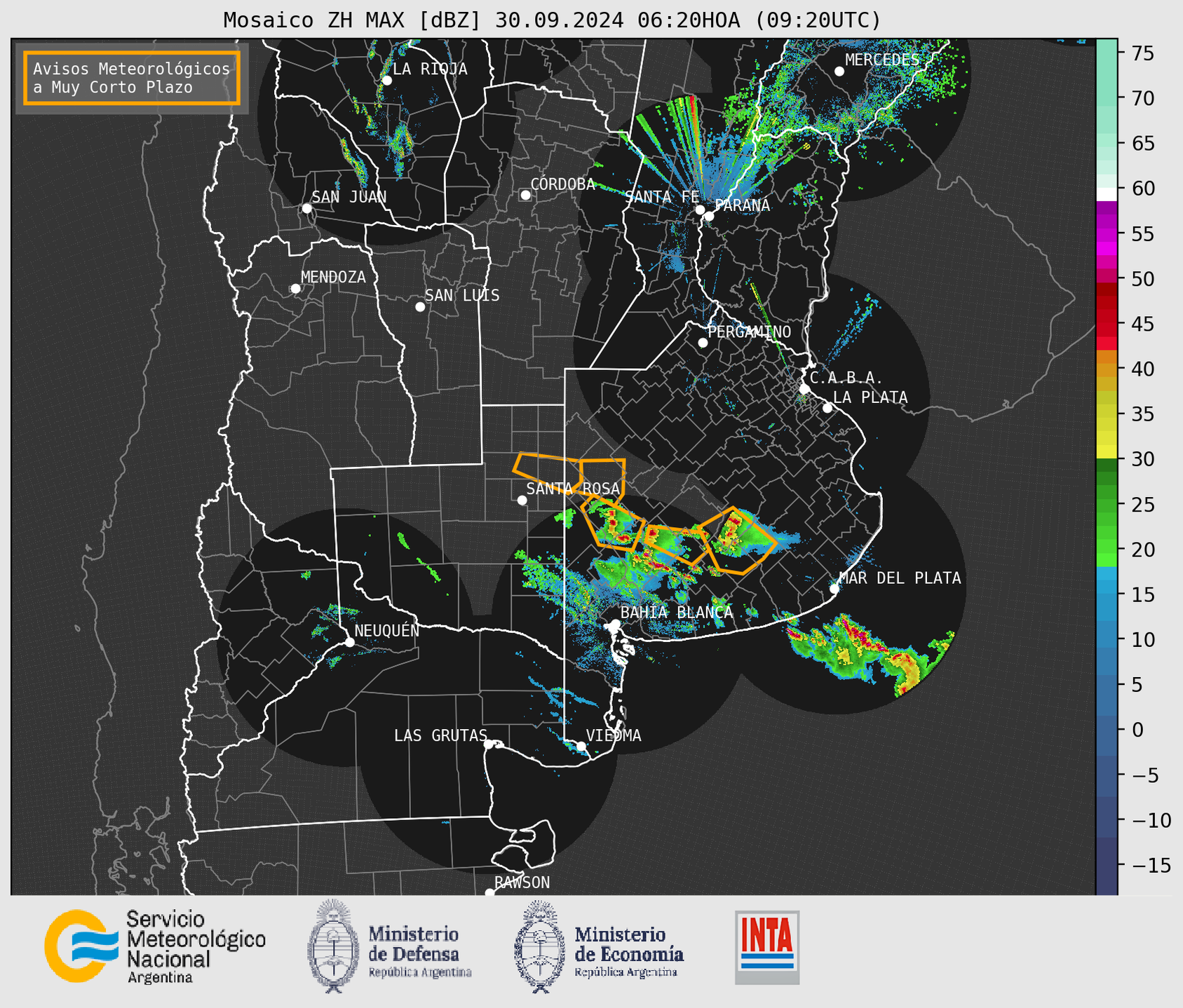The width and height of the screenshot is (1183, 1008).
Task: Click the −15 label on the scale
Action: (x=1151, y=865)
